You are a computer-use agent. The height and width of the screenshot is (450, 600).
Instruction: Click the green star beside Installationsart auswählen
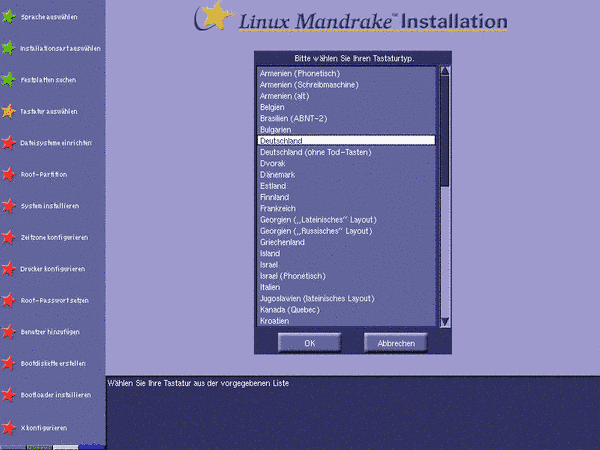(x=8, y=48)
